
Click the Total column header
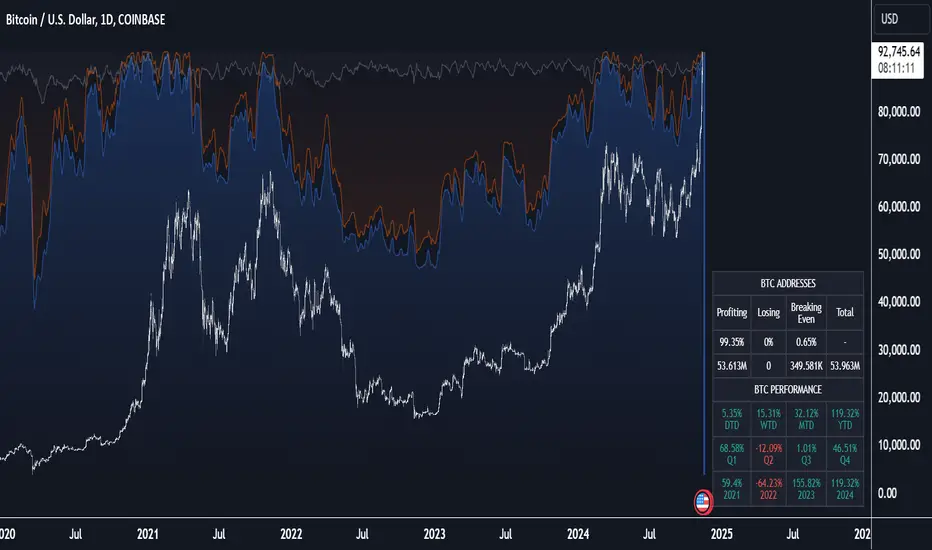[845, 313]
